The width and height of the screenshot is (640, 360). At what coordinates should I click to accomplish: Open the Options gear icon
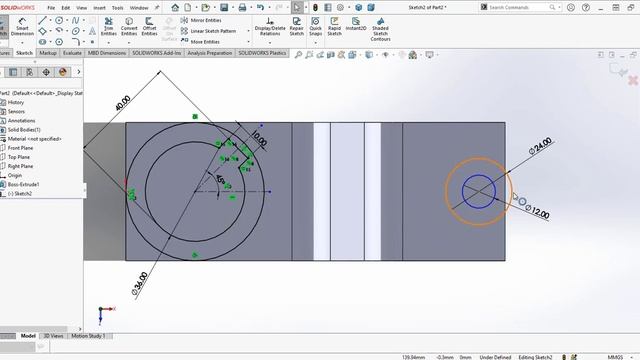(x=340, y=7)
